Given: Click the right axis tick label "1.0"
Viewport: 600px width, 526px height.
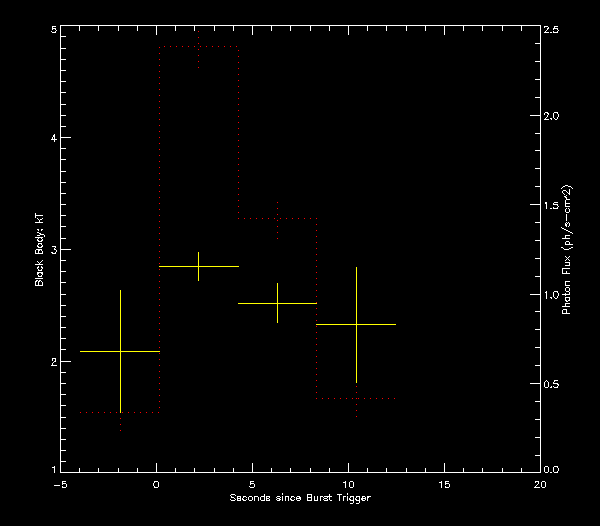Looking at the screenshot, I should pos(551,295).
